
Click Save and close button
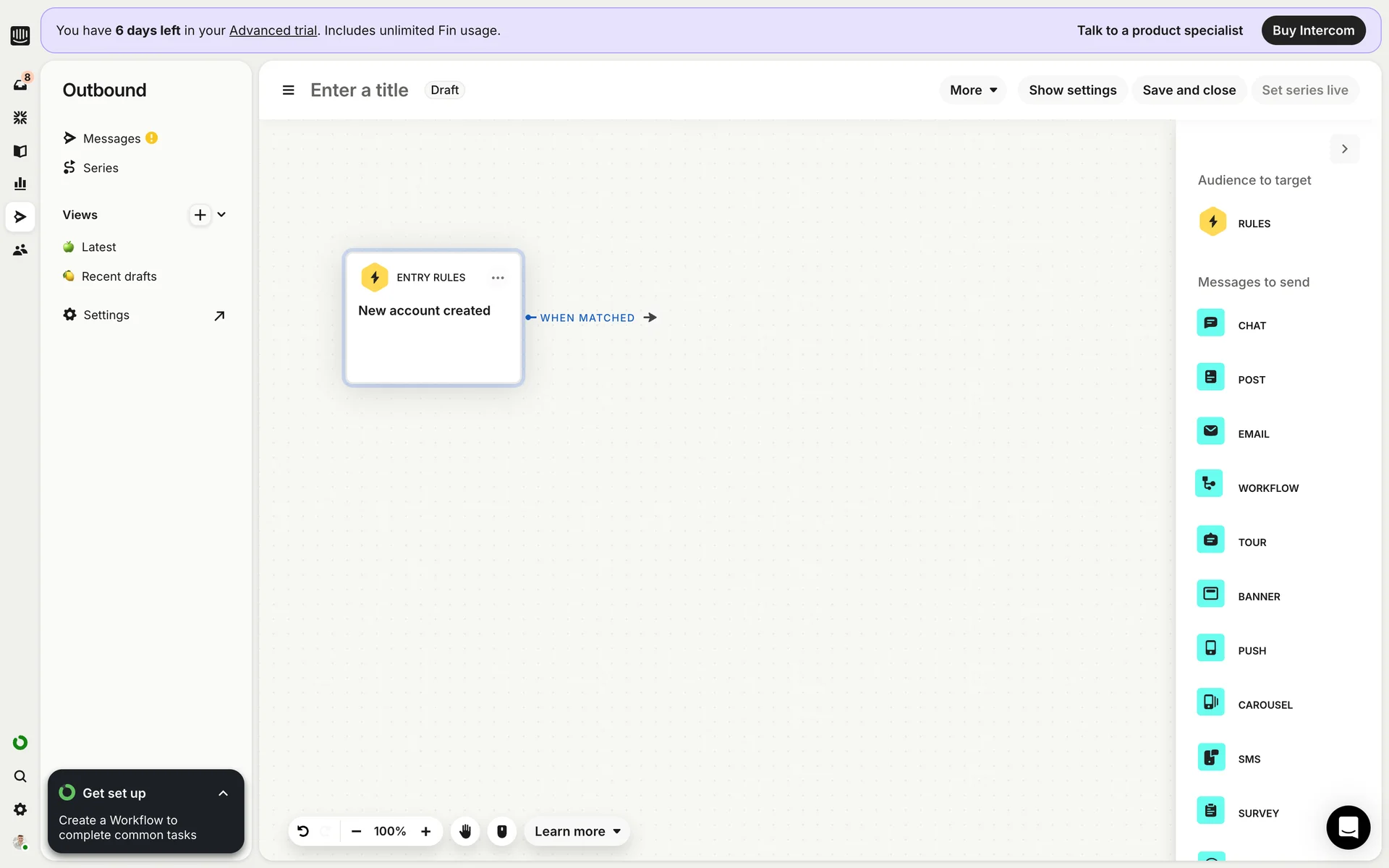1189,90
